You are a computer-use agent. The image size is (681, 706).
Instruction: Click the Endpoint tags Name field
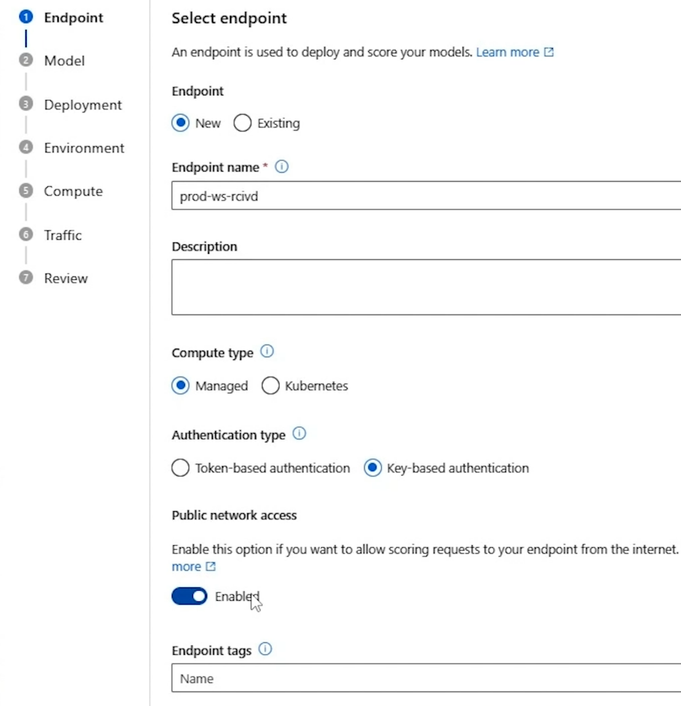coord(426,678)
